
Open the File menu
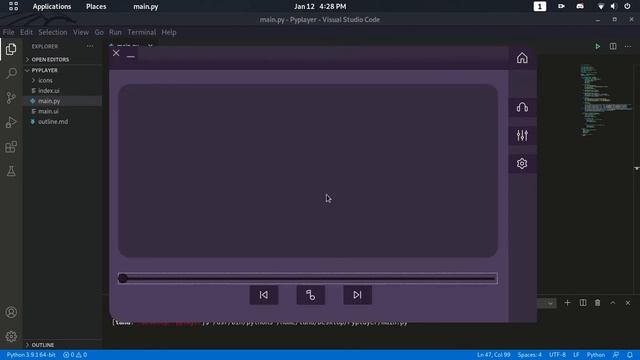8,32
